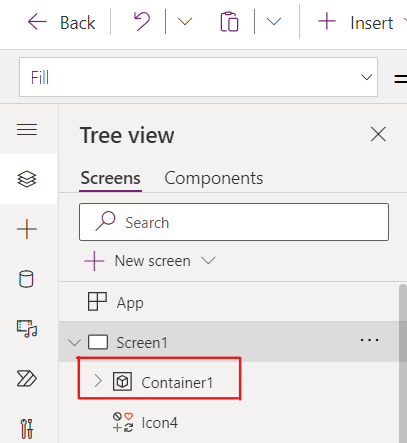Open the Fill property dropdown
Screen dimensions: 407x443
pyautogui.click(x=198, y=77)
